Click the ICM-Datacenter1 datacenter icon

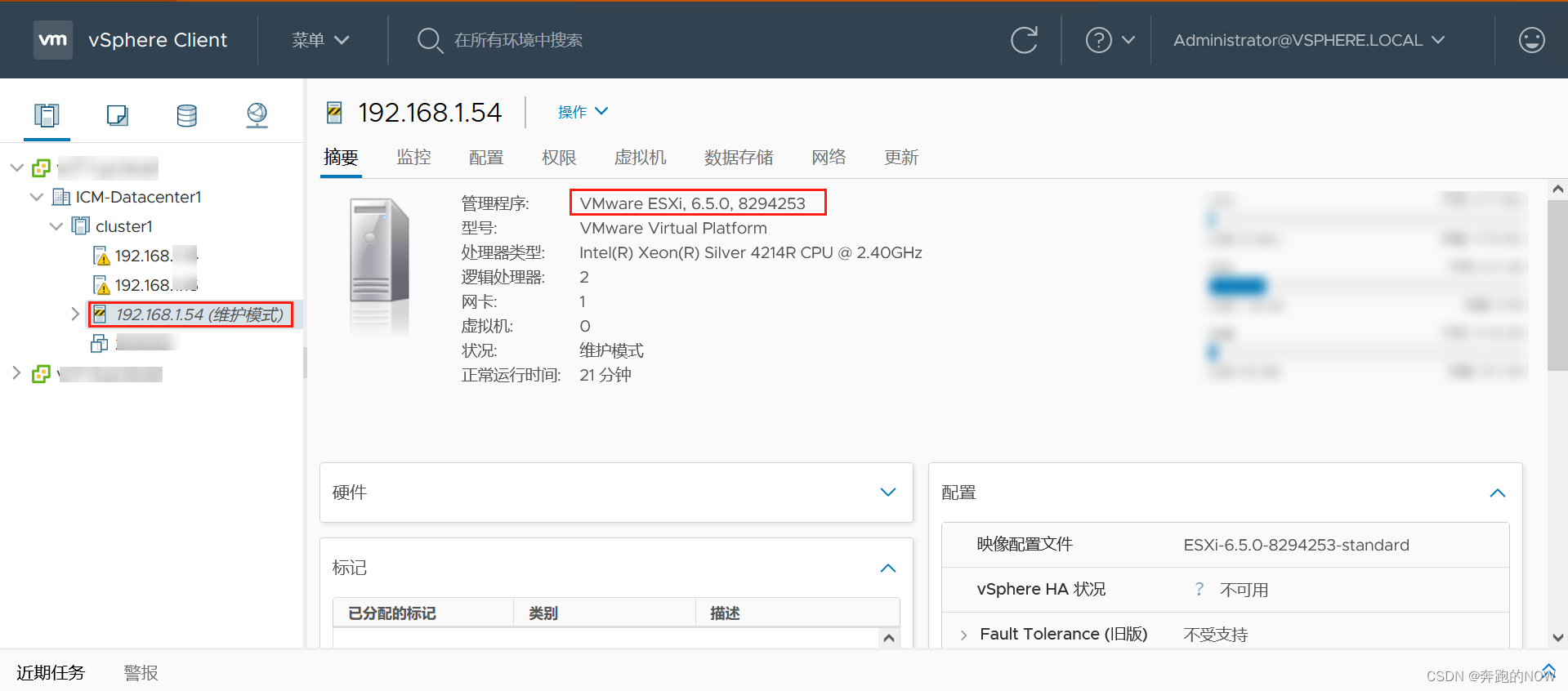(x=60, y=197)
